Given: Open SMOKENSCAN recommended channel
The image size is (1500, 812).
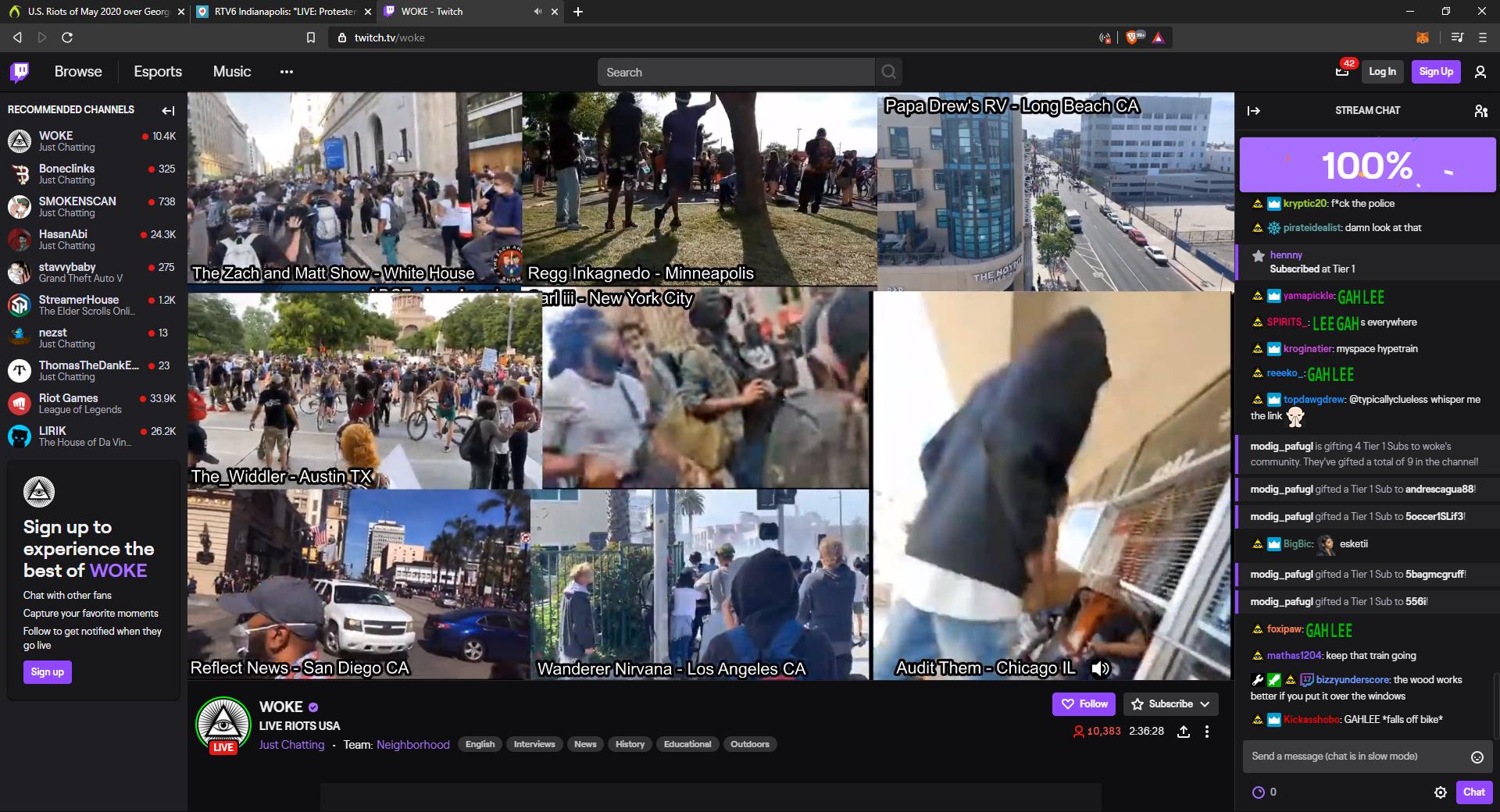Looking at the screenshot, I should coord(92,207).
